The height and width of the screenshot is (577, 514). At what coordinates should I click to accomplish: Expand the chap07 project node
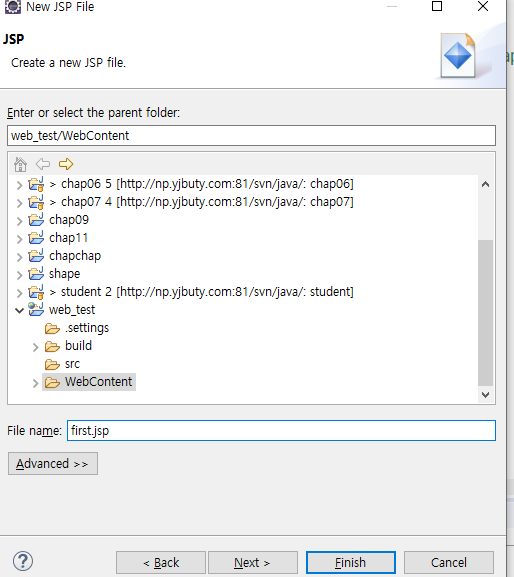[x=20, y=203]
